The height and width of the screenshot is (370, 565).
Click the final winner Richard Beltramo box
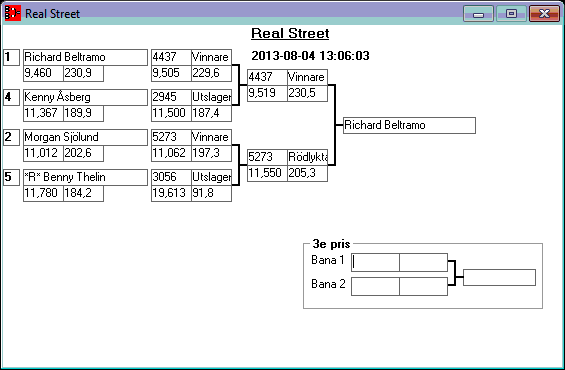409,125
